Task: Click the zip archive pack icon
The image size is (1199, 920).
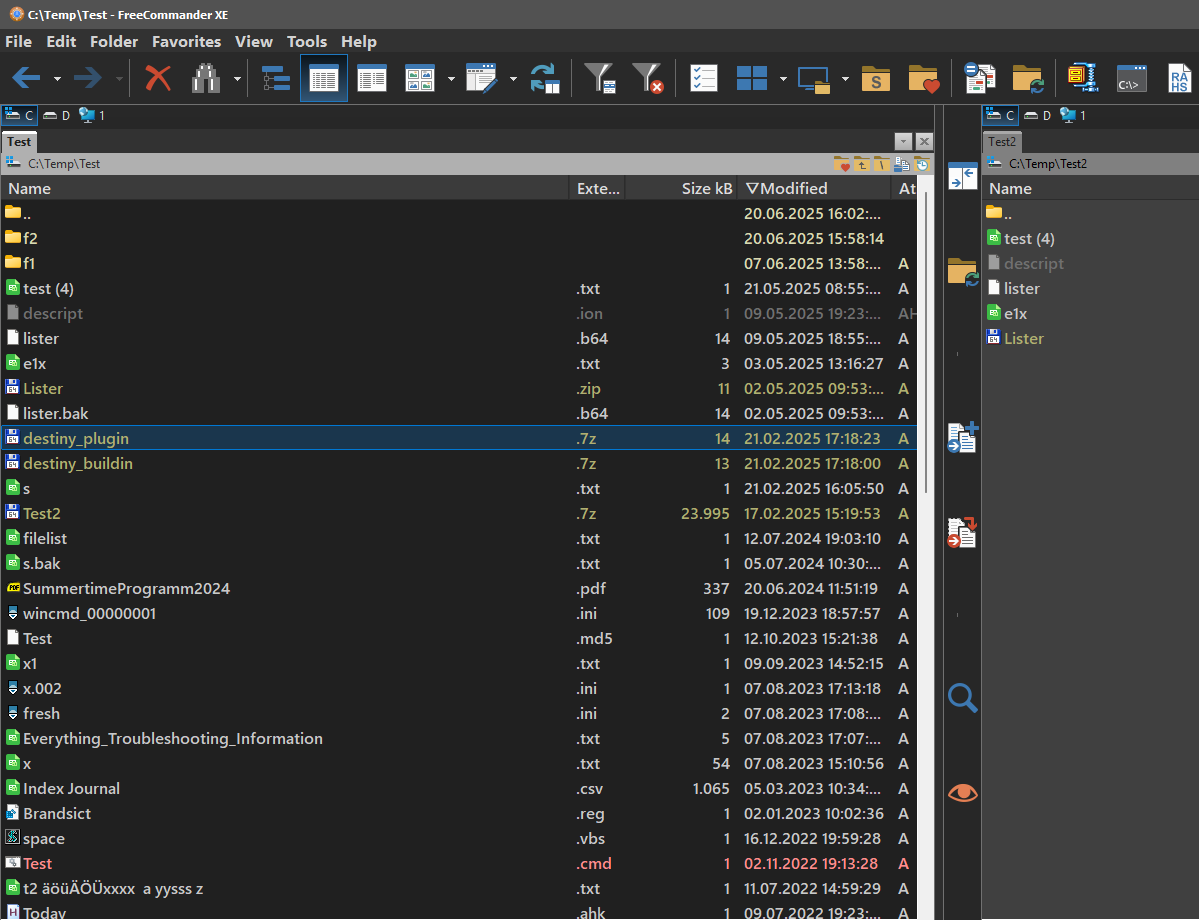Action: pyautogui.click(x=1081, y=78)
